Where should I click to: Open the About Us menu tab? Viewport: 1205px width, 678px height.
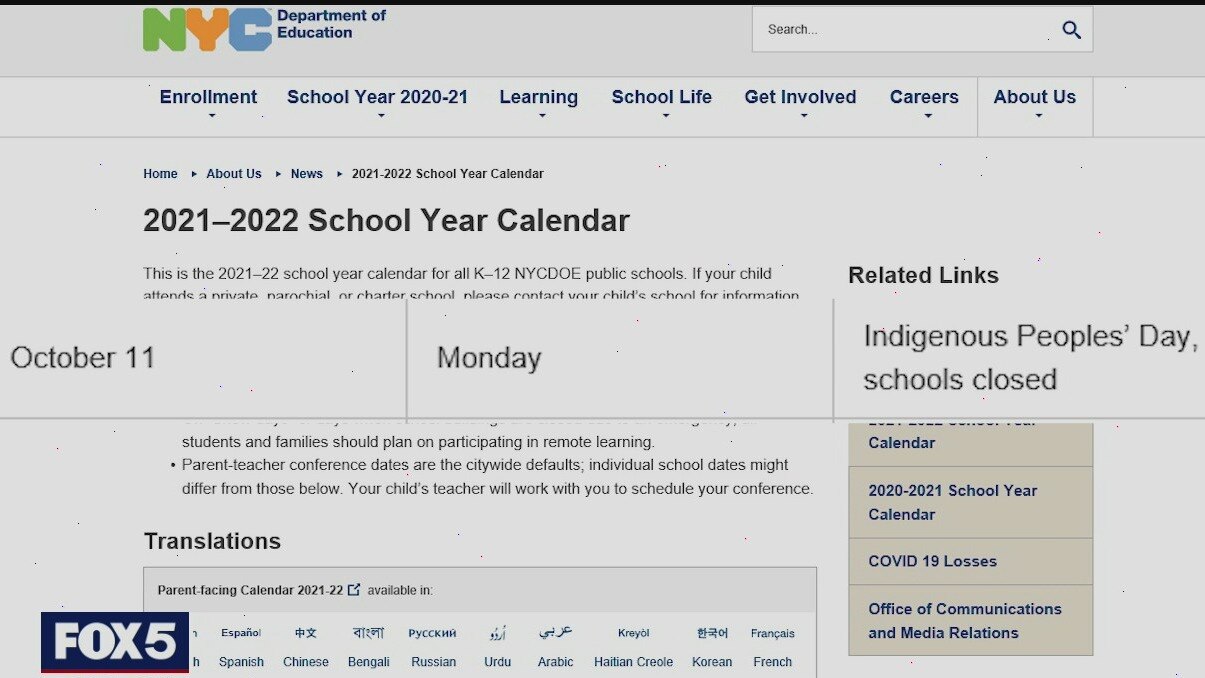1034,98
